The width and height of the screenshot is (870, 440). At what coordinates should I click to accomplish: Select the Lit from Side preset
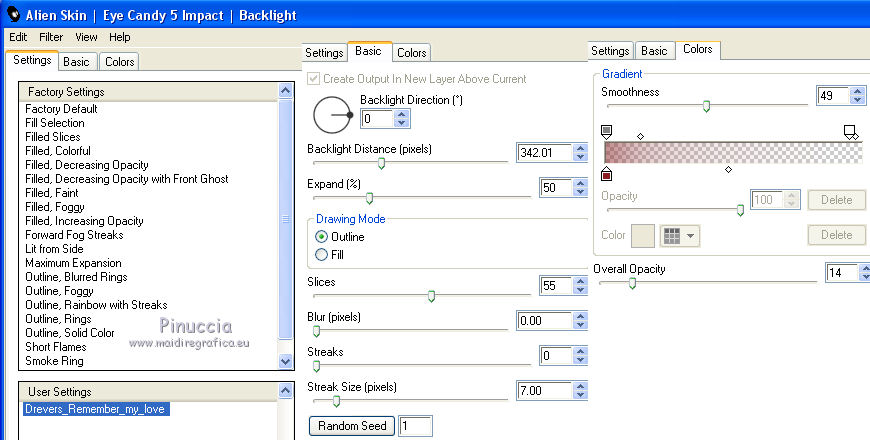54,249
